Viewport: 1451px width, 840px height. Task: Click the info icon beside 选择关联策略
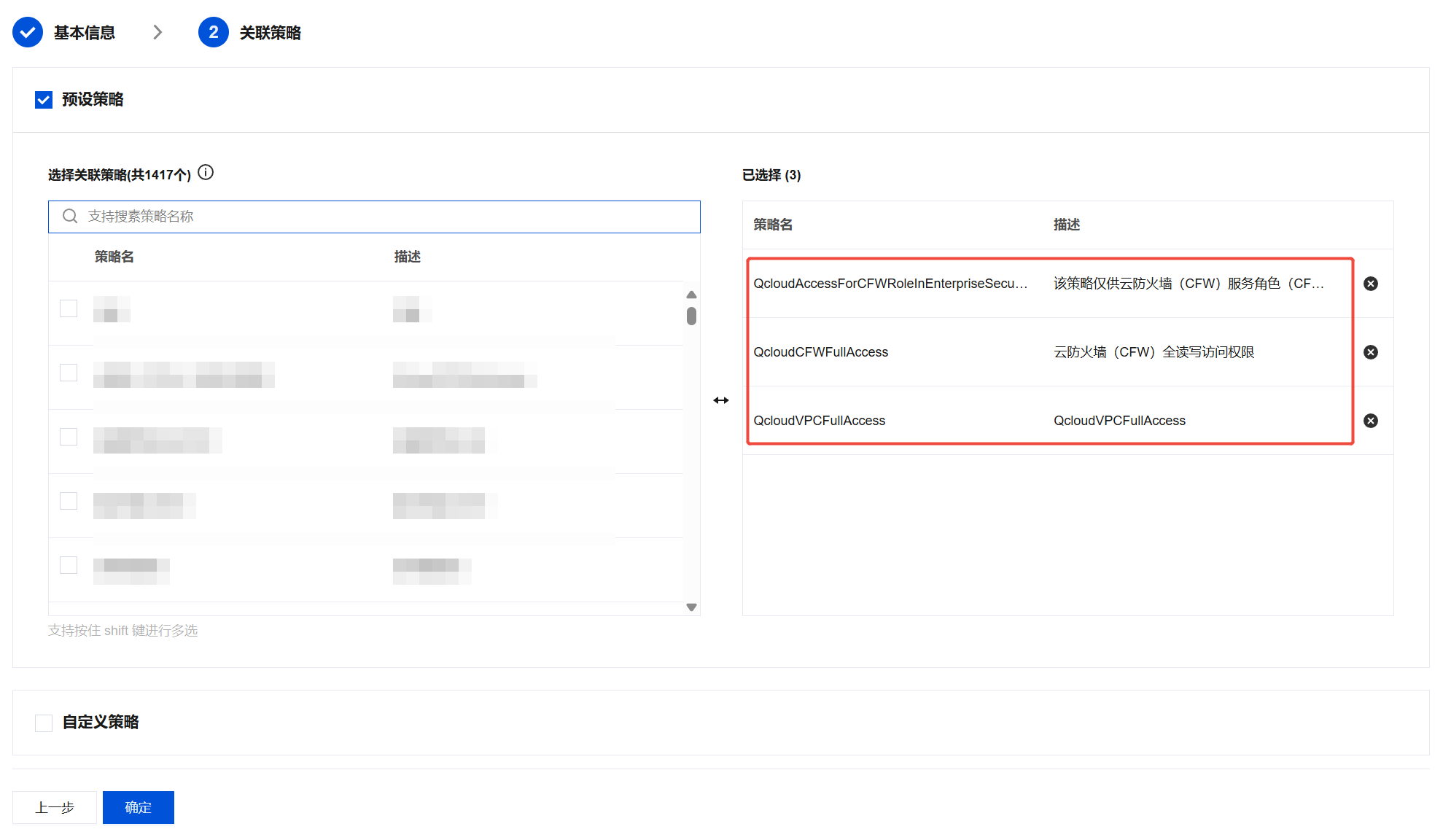(206, 173)
